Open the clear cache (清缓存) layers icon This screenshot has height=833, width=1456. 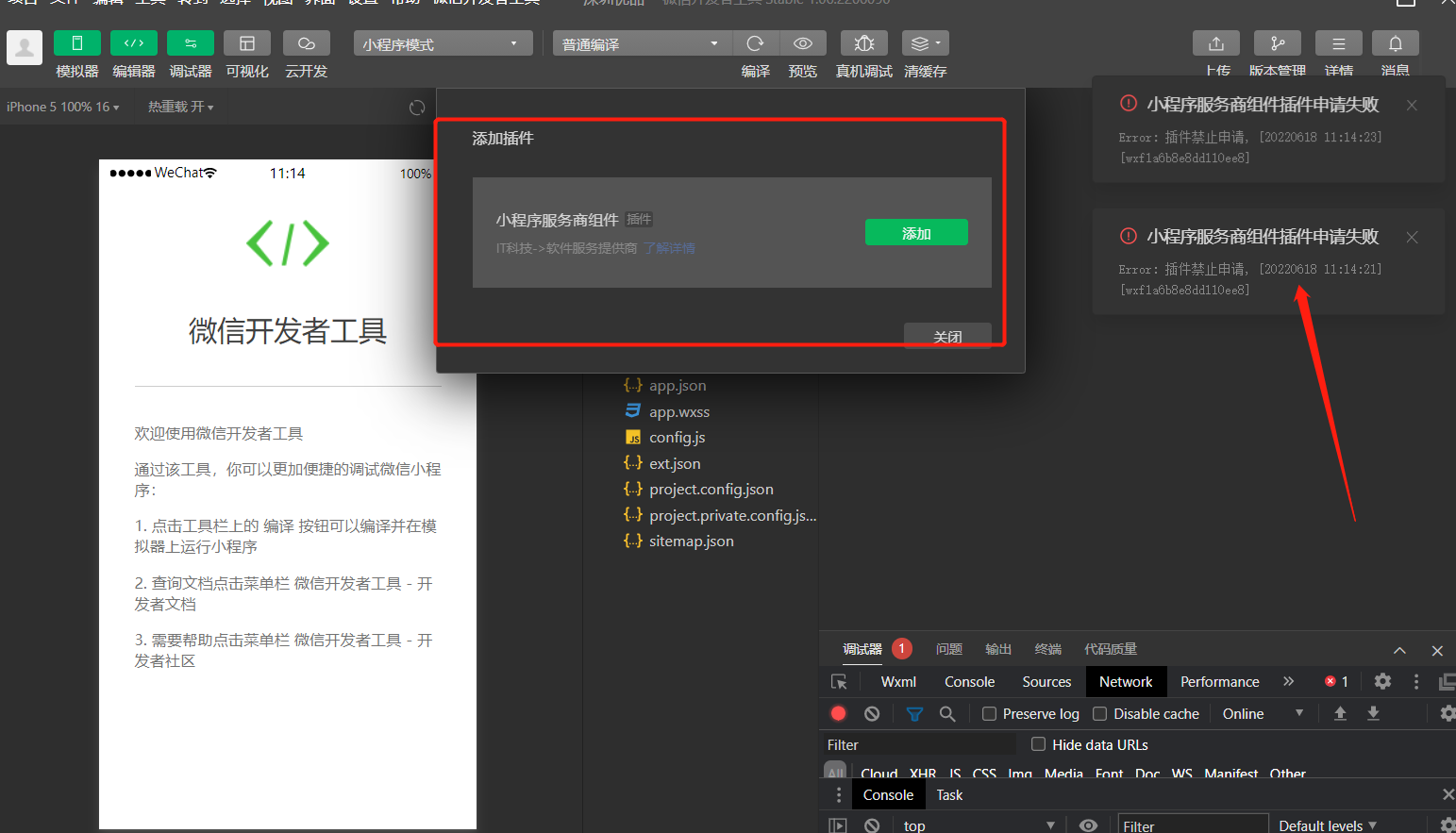coord(926,43)
